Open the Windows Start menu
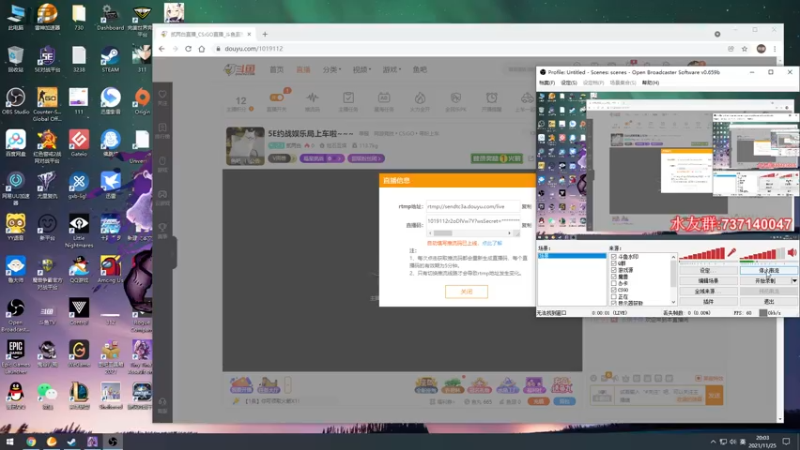This screenshot has height=450, width=800. [10, 441]
